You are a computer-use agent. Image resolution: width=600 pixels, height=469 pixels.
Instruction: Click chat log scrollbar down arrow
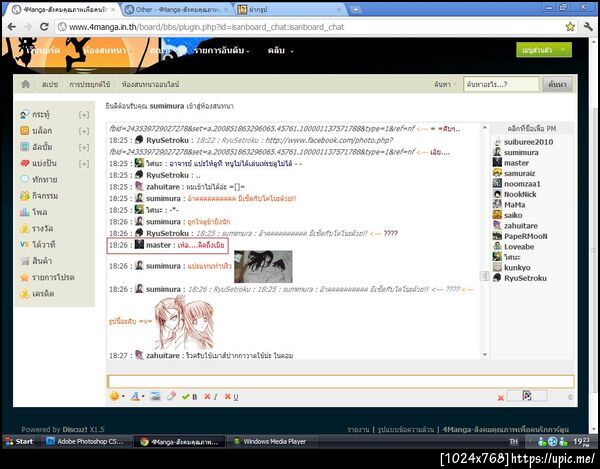[x=484, y=355]
